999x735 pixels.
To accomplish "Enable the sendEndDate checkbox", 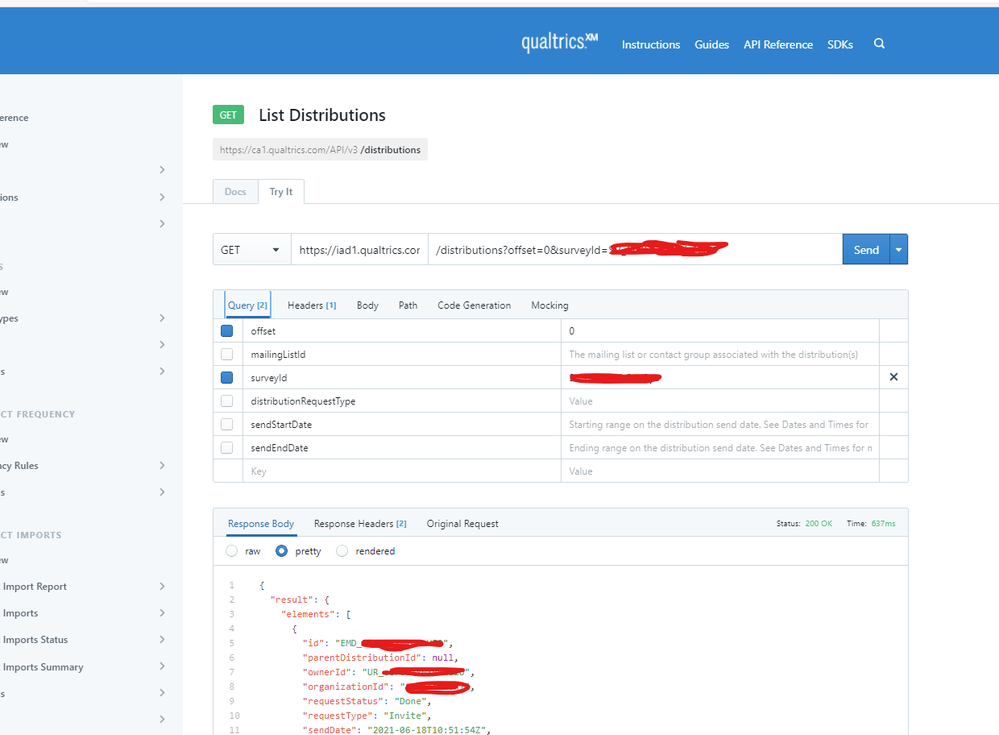I will [227, 448].
